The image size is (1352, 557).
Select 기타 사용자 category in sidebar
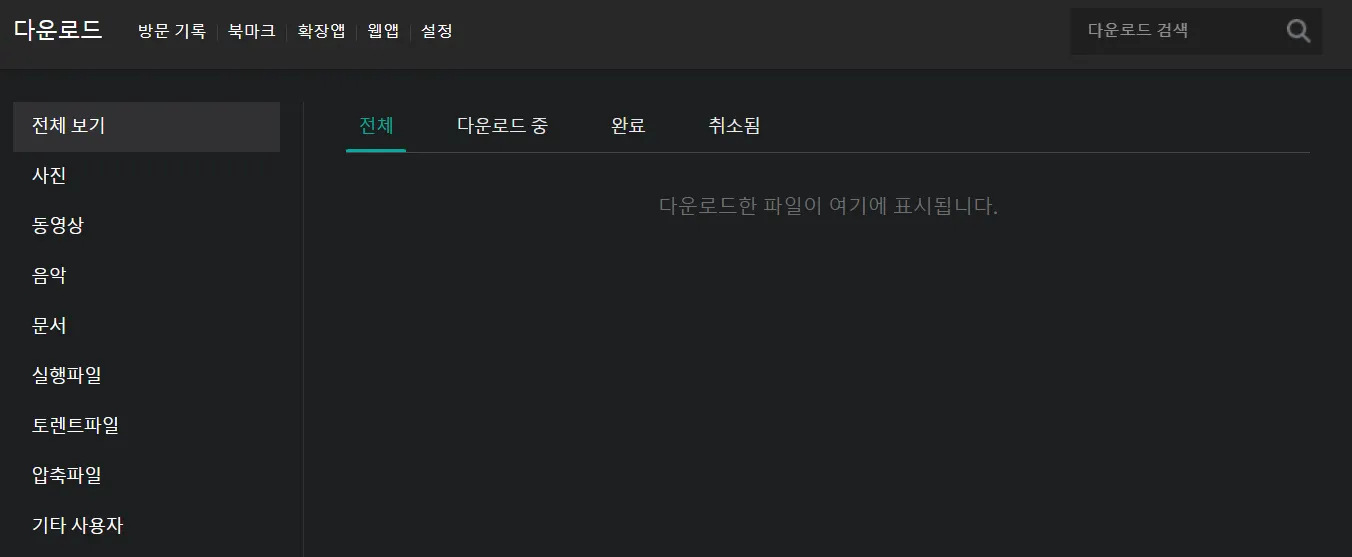[146, 525]
